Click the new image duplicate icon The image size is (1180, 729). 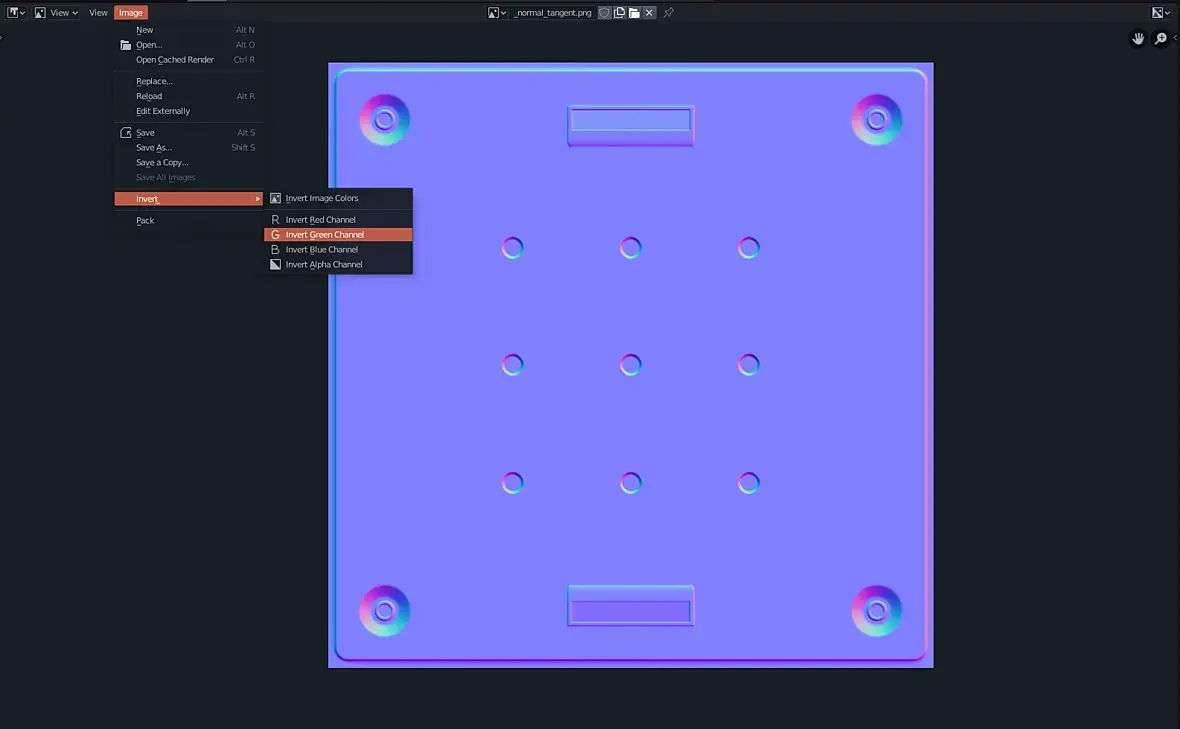click(619, 13)
